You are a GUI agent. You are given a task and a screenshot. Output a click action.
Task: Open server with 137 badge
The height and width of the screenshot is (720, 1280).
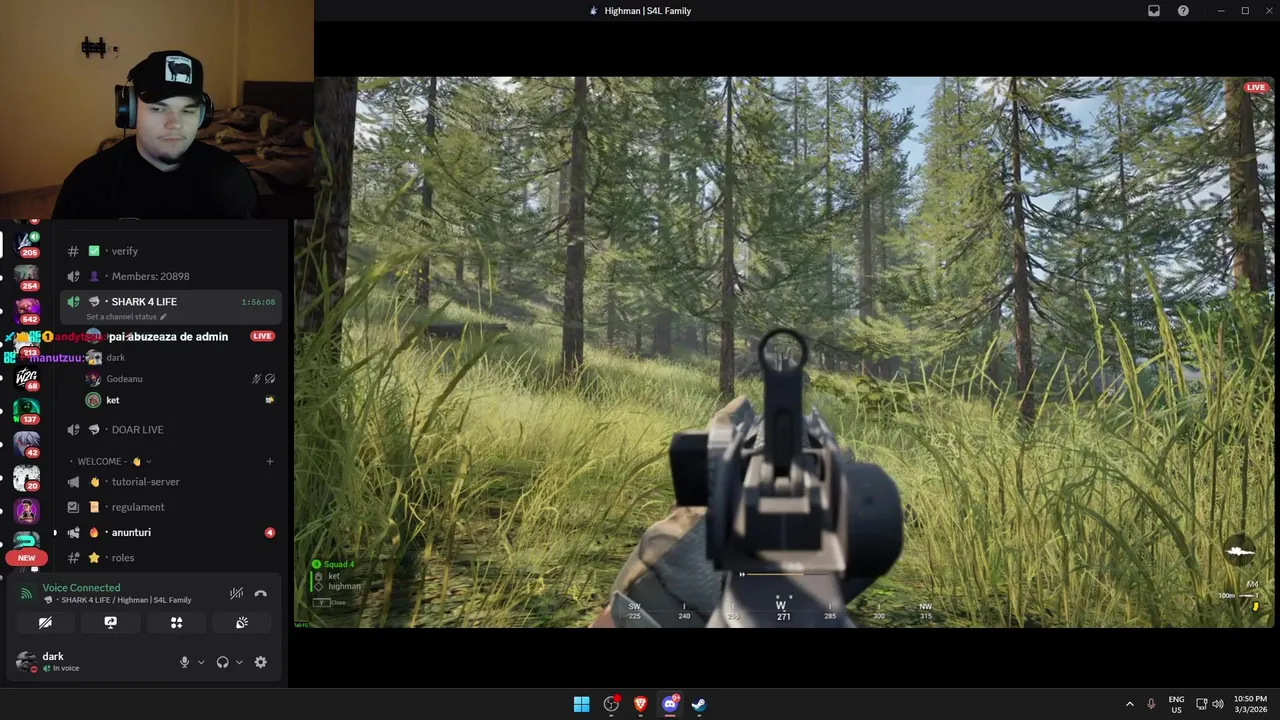tap(27, 412)
